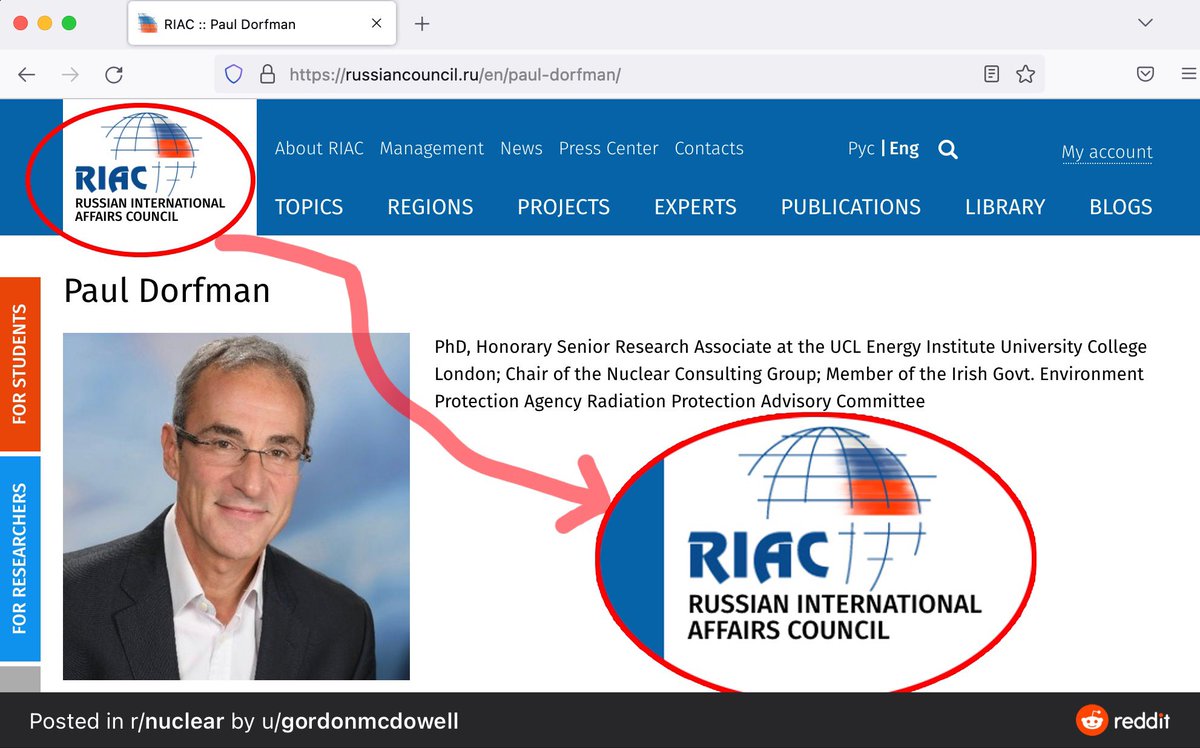Image resolution: width=1200 pixels, height=748 pixels.
Task: Select the RIAC :: Paul Dorfman tab
Action: click(262, 24)
